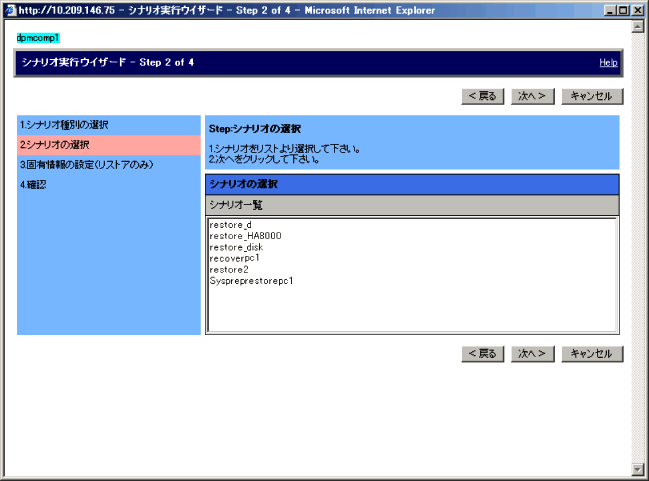Click the top 'キャンセル' cancel button
This screenshot has width=649, height=481.
[x=592, y=96]
